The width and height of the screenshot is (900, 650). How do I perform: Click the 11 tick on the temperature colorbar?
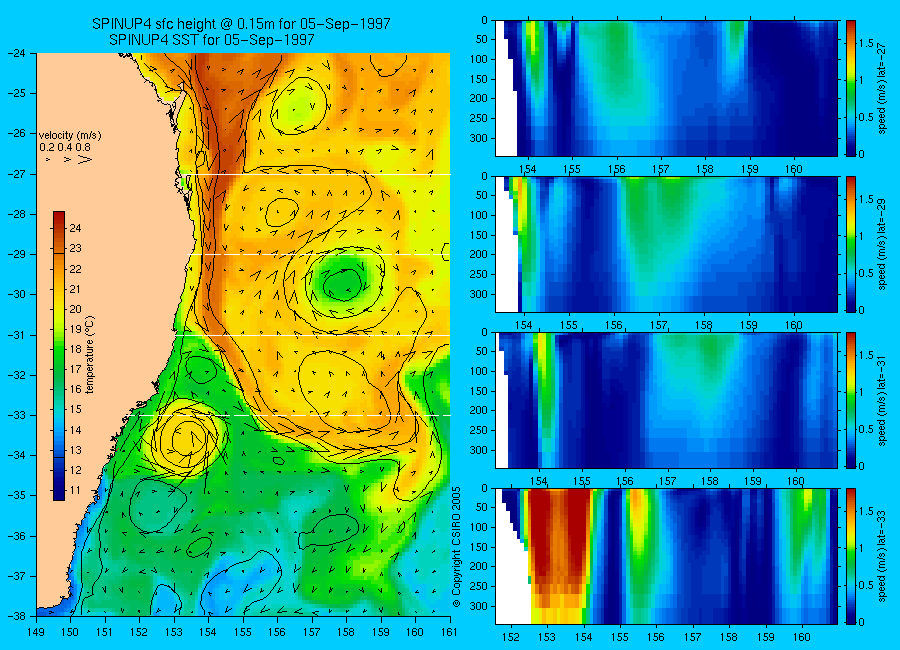(75, 490)
